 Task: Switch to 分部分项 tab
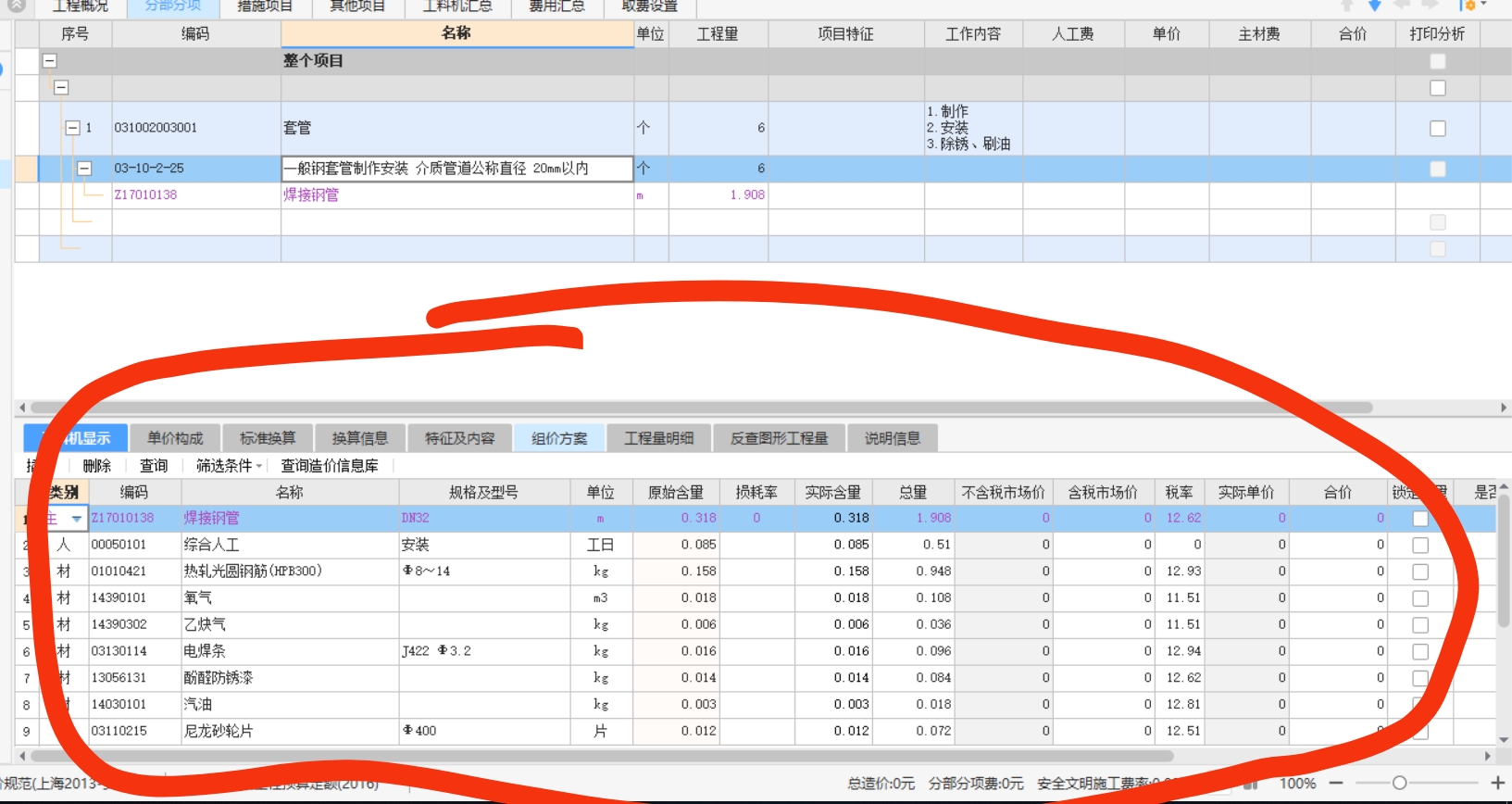tap(173, 6)
